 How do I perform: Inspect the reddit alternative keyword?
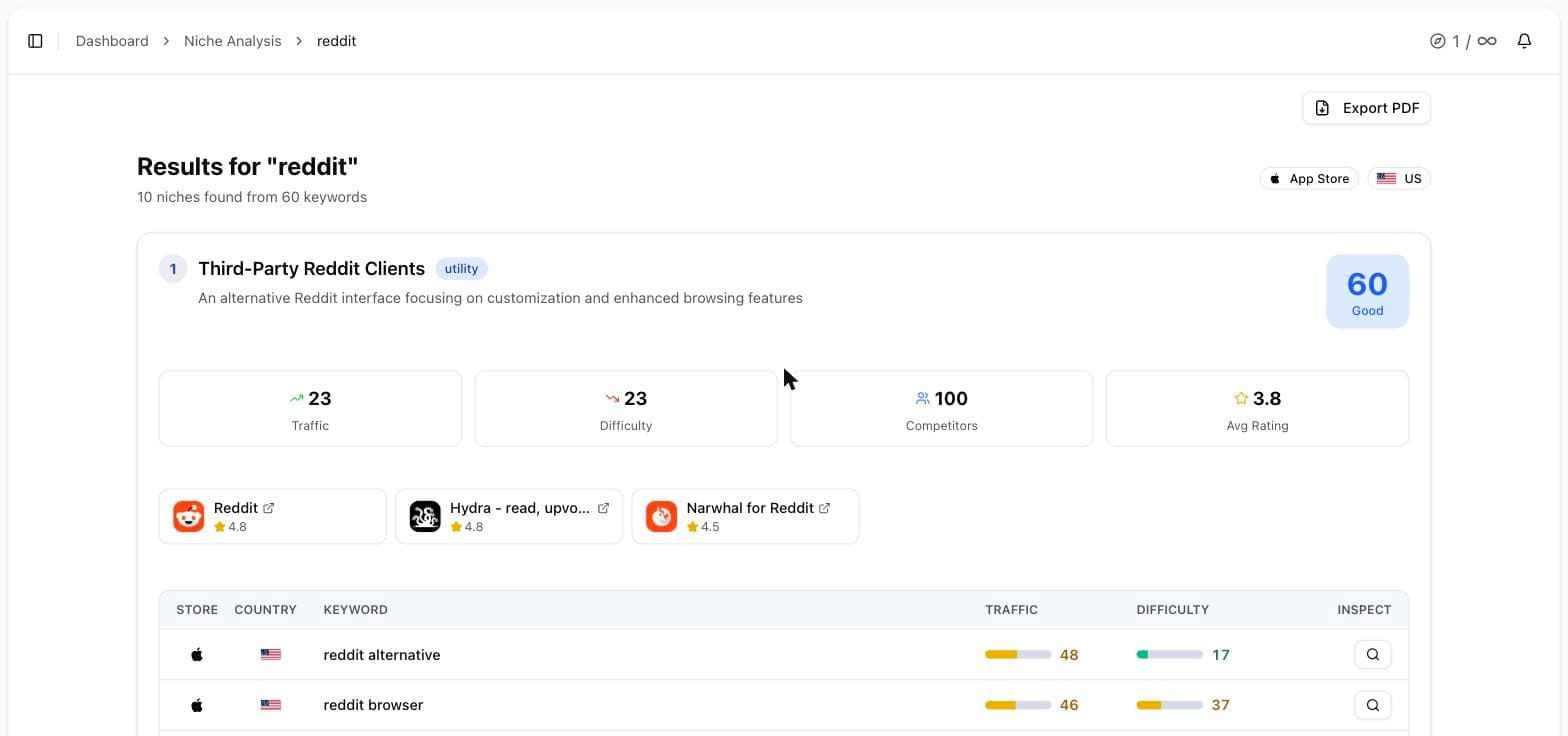(x=1372, y=655)
